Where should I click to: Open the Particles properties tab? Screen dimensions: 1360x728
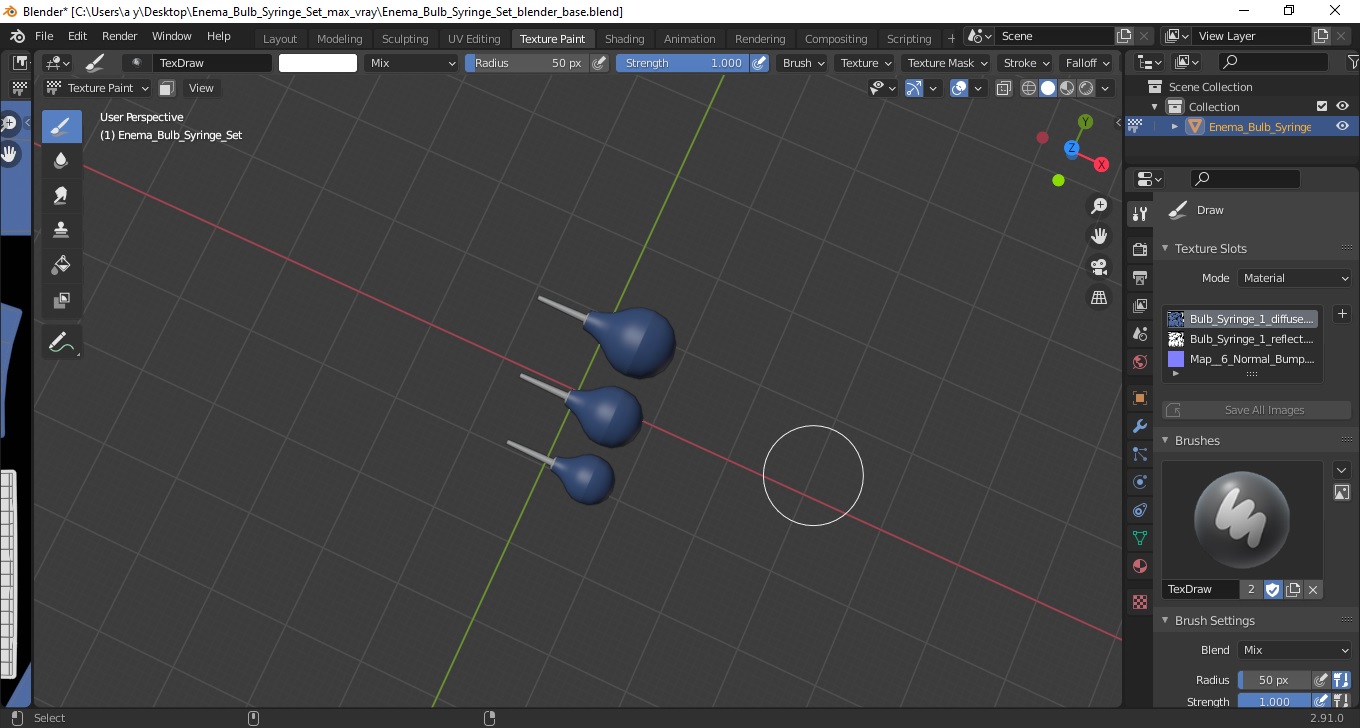point(1139,454)
